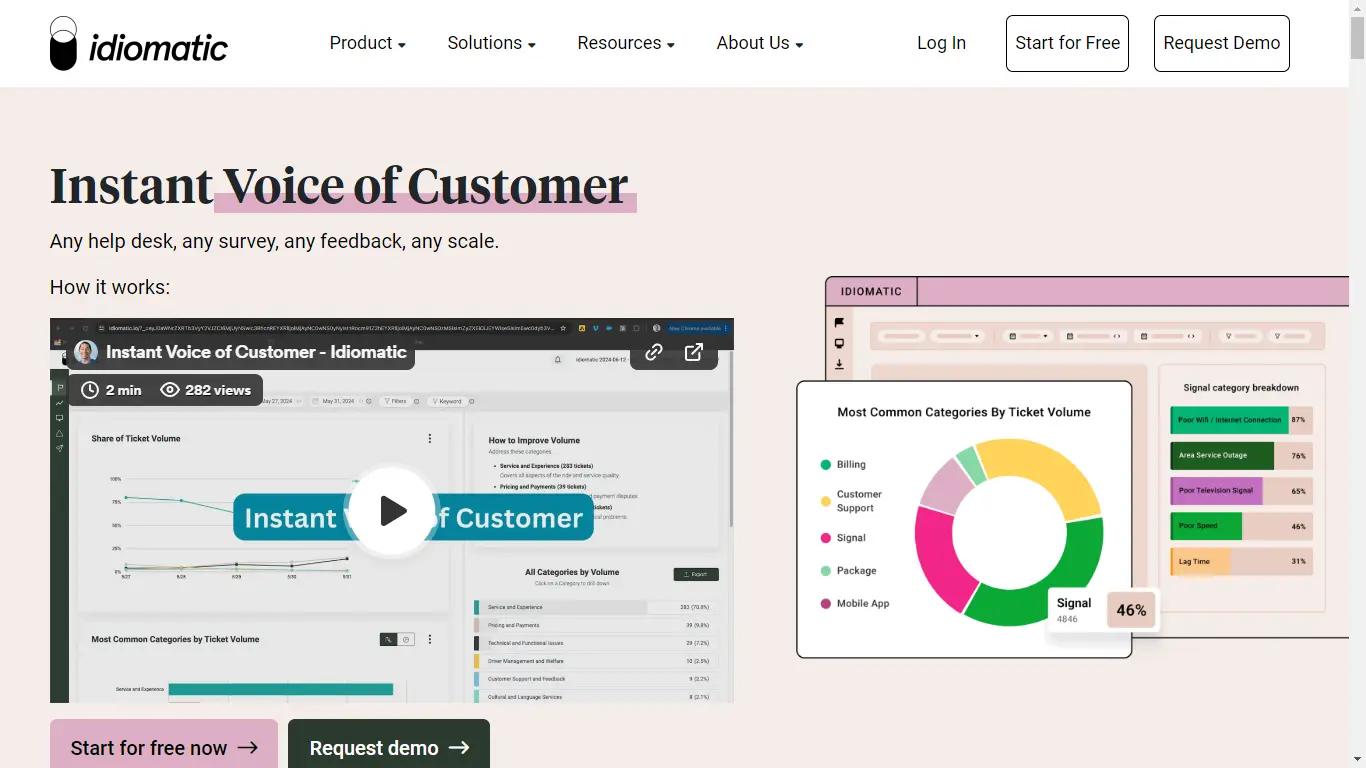Screen dimensions: 1366x768
Task: Click the How it works: text
Action: [x=110, y=288]
